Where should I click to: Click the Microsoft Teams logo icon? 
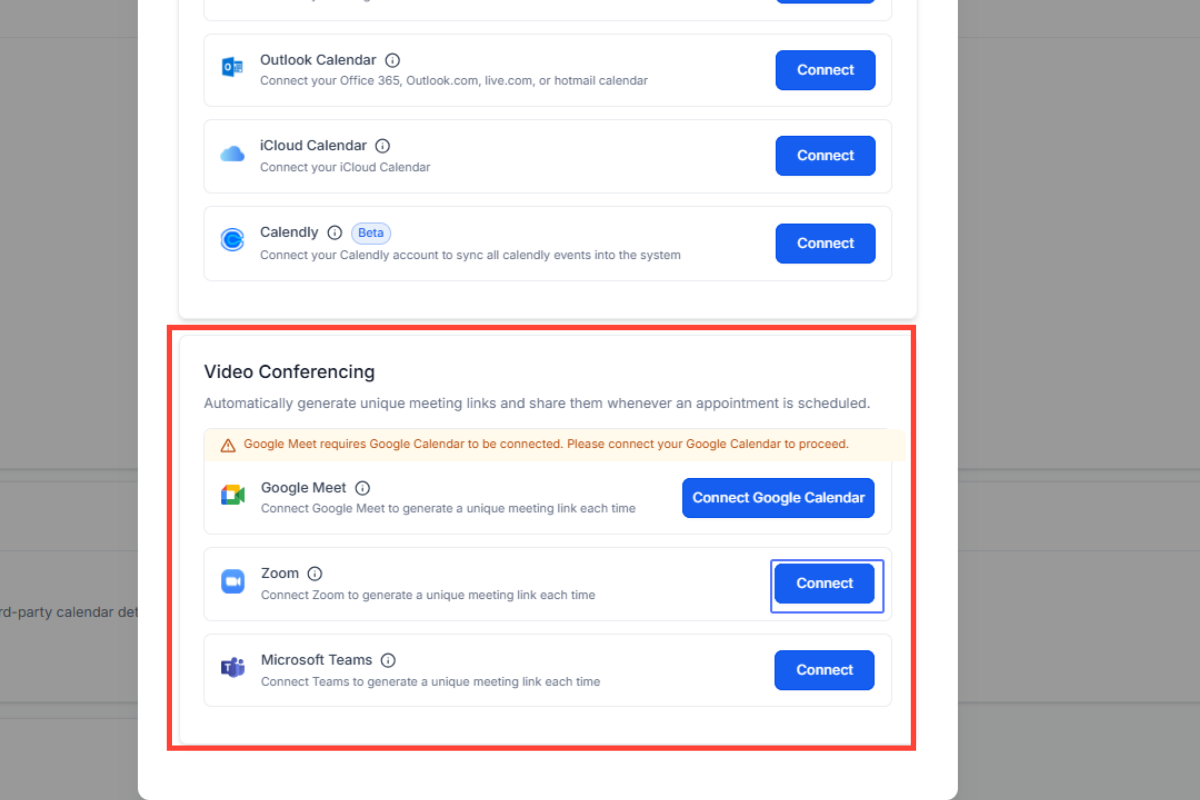tap(233, 668)
